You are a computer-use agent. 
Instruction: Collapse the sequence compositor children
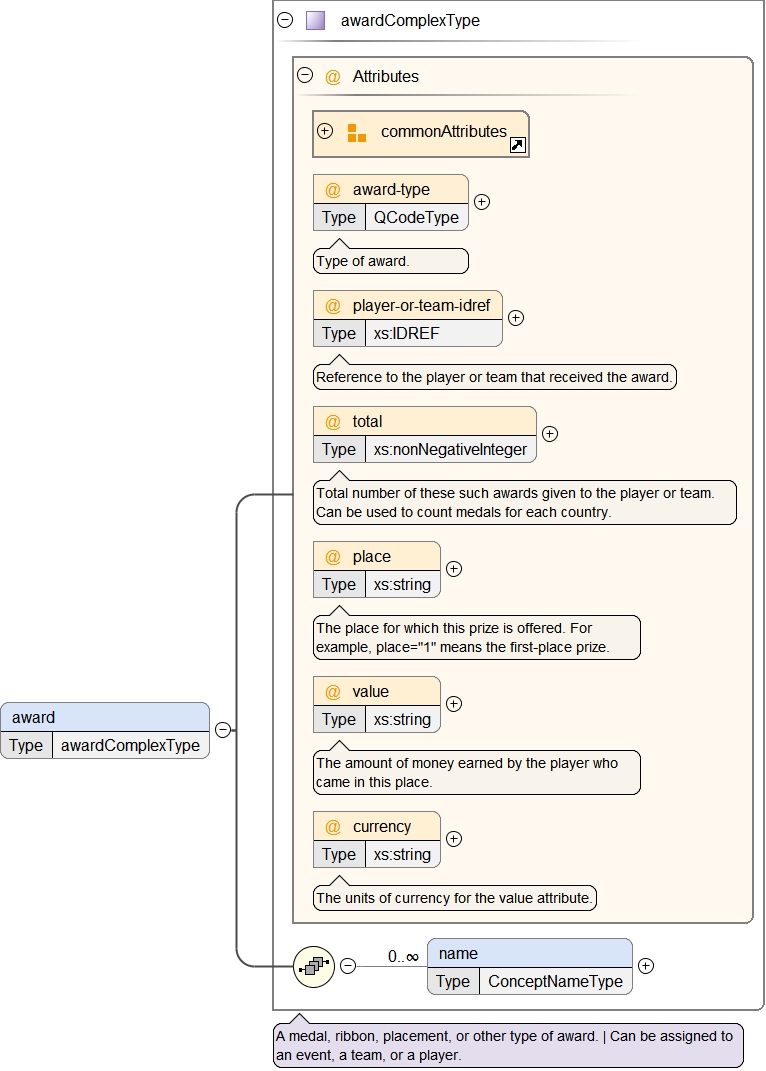(x=347, y=966)
